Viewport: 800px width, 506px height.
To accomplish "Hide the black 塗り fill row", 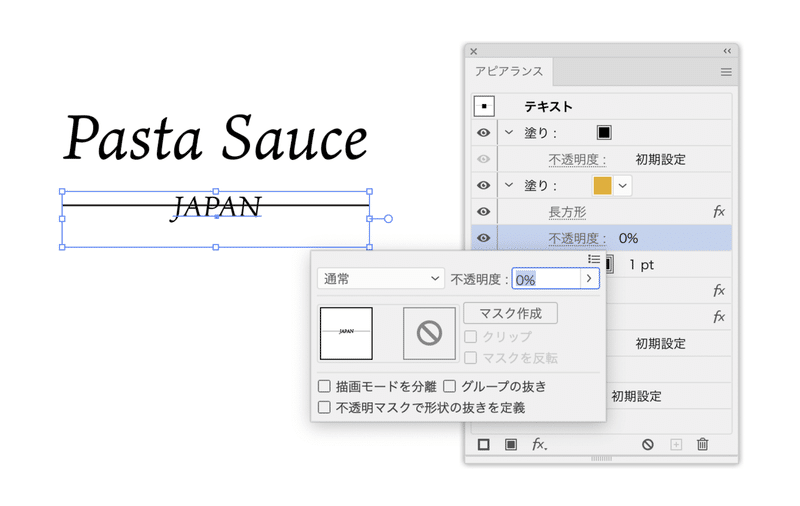I will pyautogui.click(x=483, y=133).
